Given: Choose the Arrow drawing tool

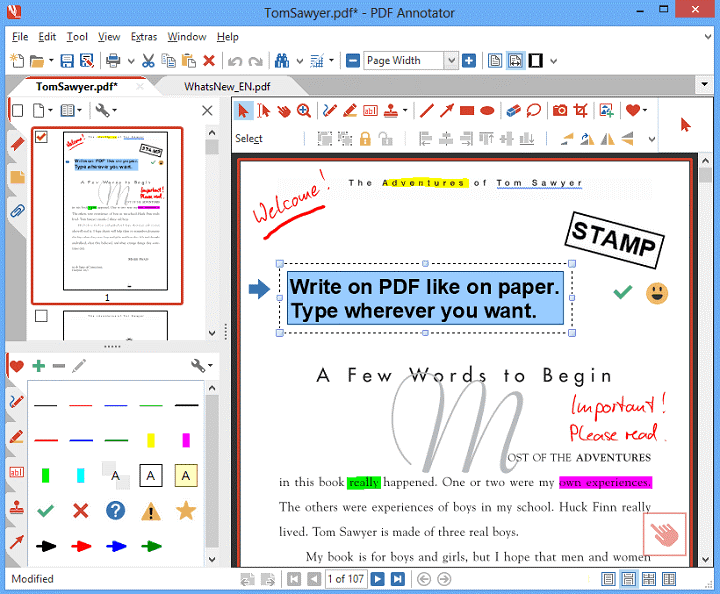Looking at the screenshot, I should [446, 111].
